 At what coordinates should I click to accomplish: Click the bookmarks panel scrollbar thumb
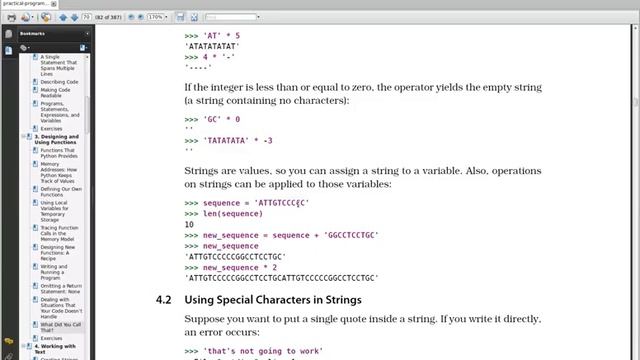[87, 116]
